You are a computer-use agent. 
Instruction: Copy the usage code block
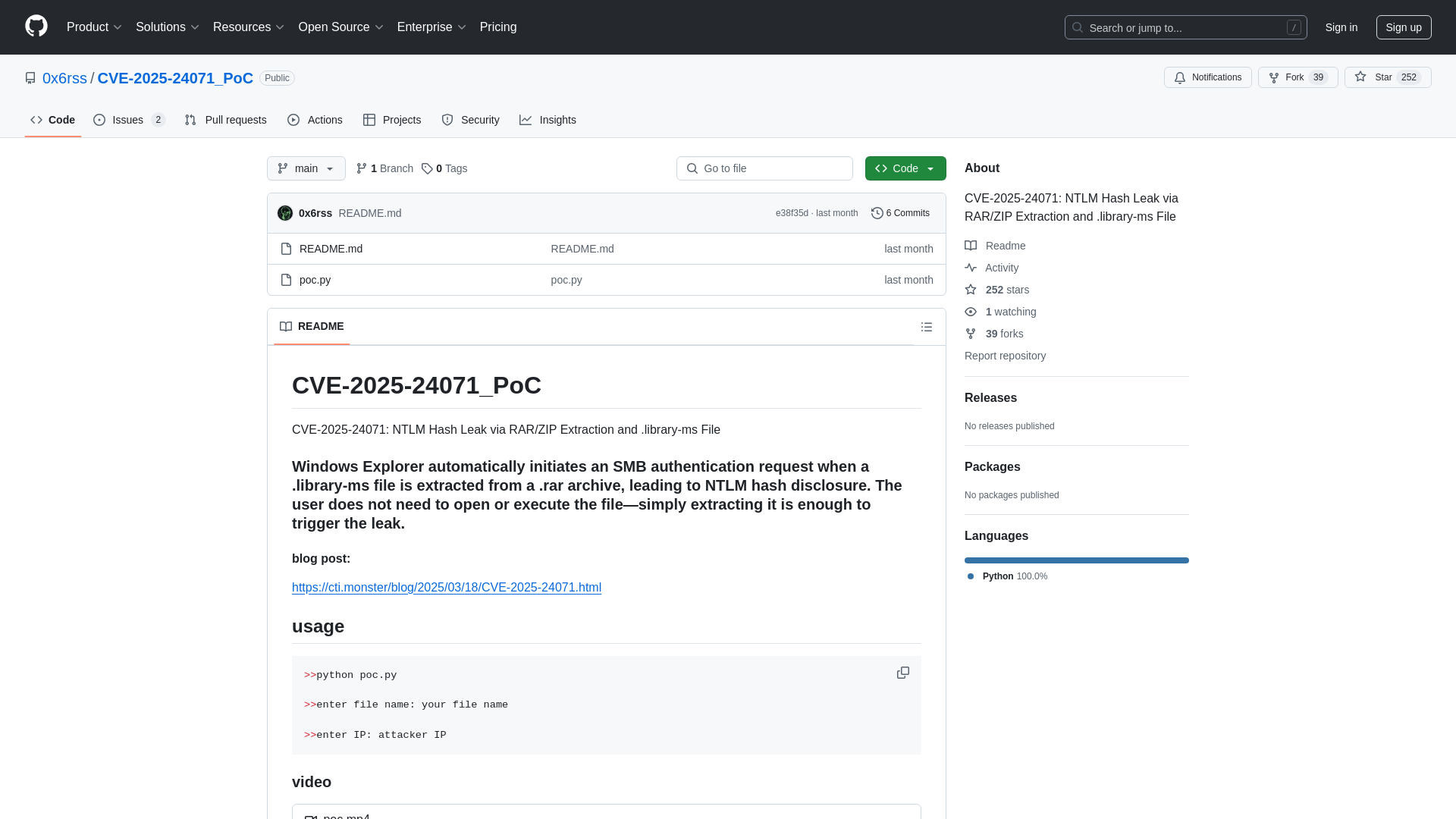pyautogui.click(x=902, y=673)
